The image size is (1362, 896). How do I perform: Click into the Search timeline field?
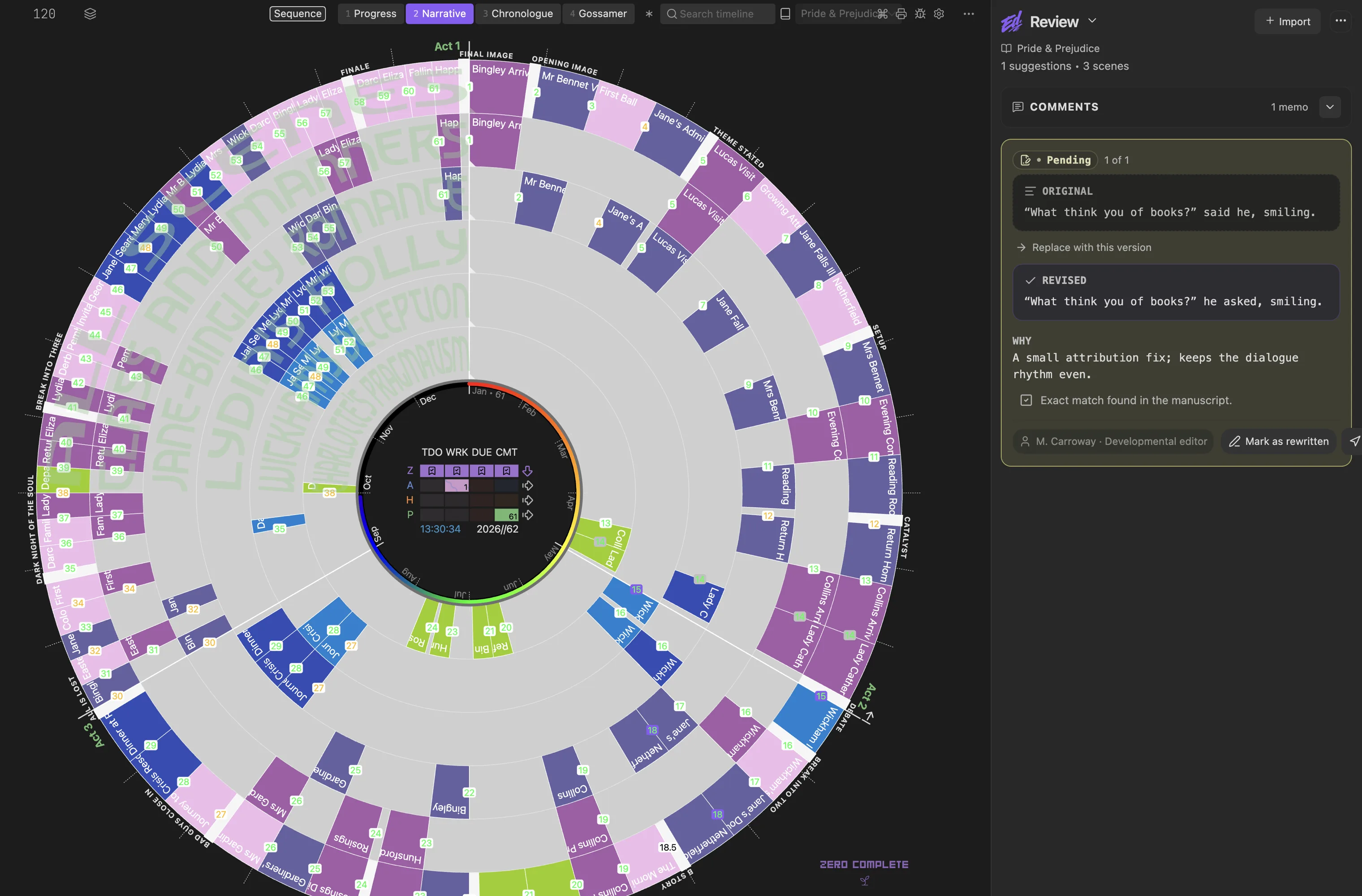point(718,14)
